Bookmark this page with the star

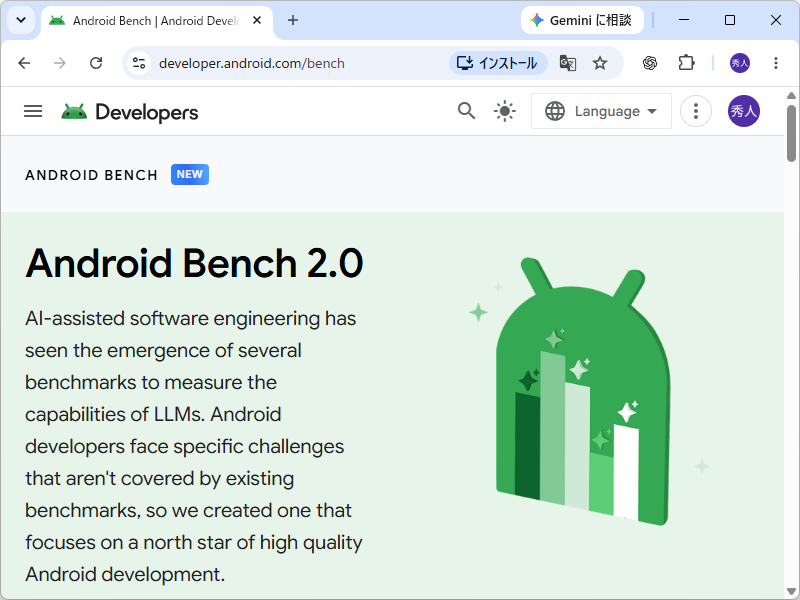(x=600, y=63)
